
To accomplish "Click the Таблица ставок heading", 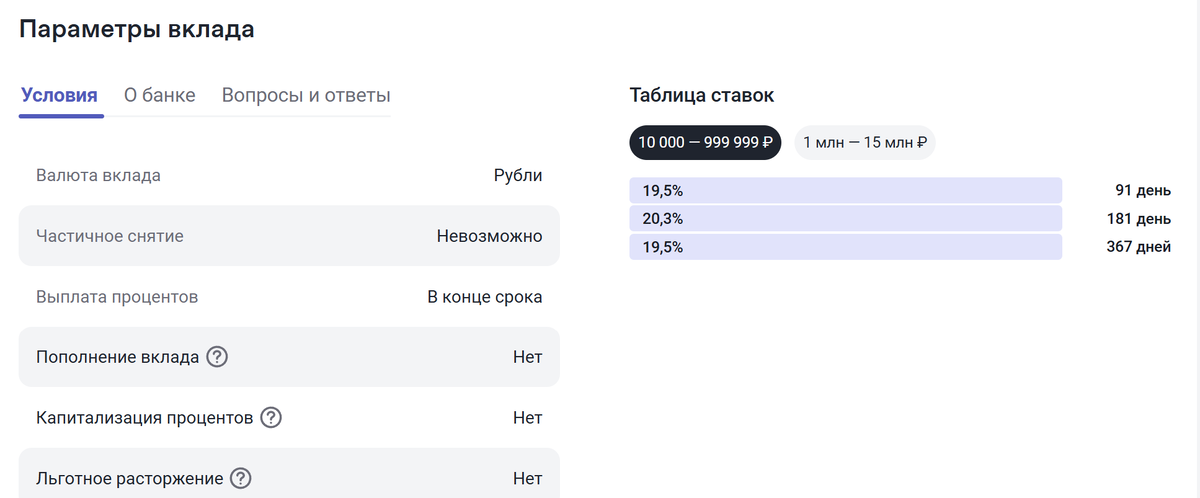I will [702, 95].
